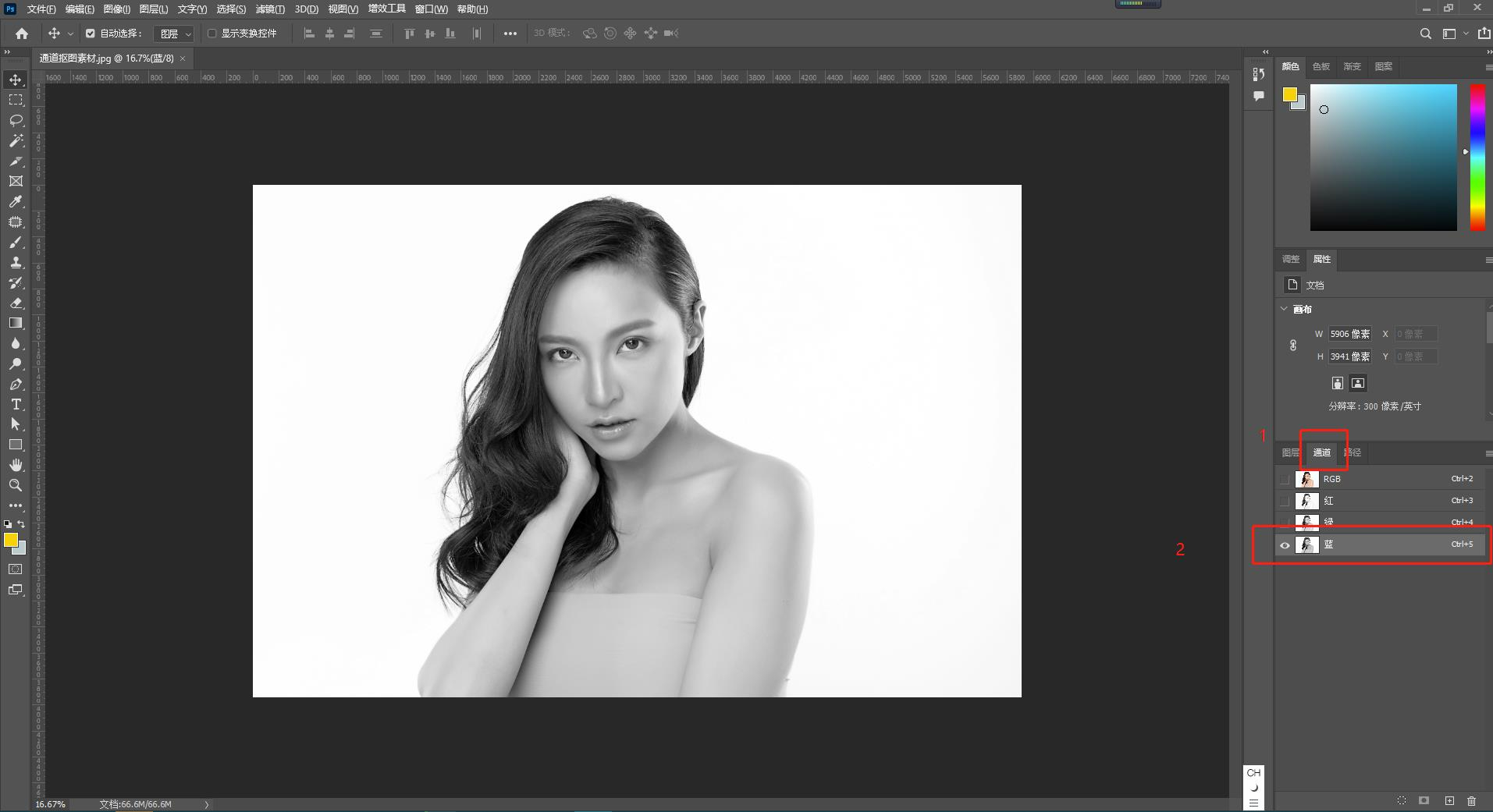Viewport: 1493px width, 812px height.
Task: Select the Lasso tool
Action: point(16,120)
